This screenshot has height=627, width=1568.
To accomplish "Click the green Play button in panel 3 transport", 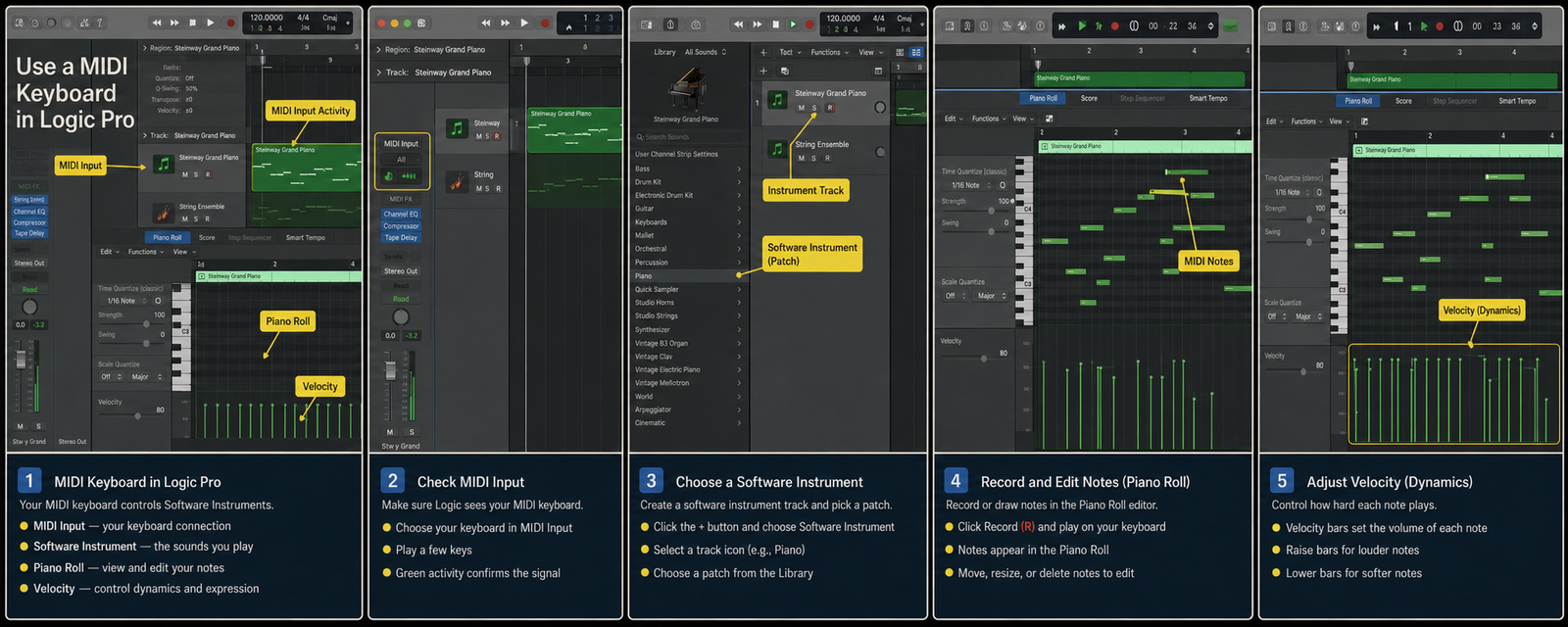I will (794, 24).
